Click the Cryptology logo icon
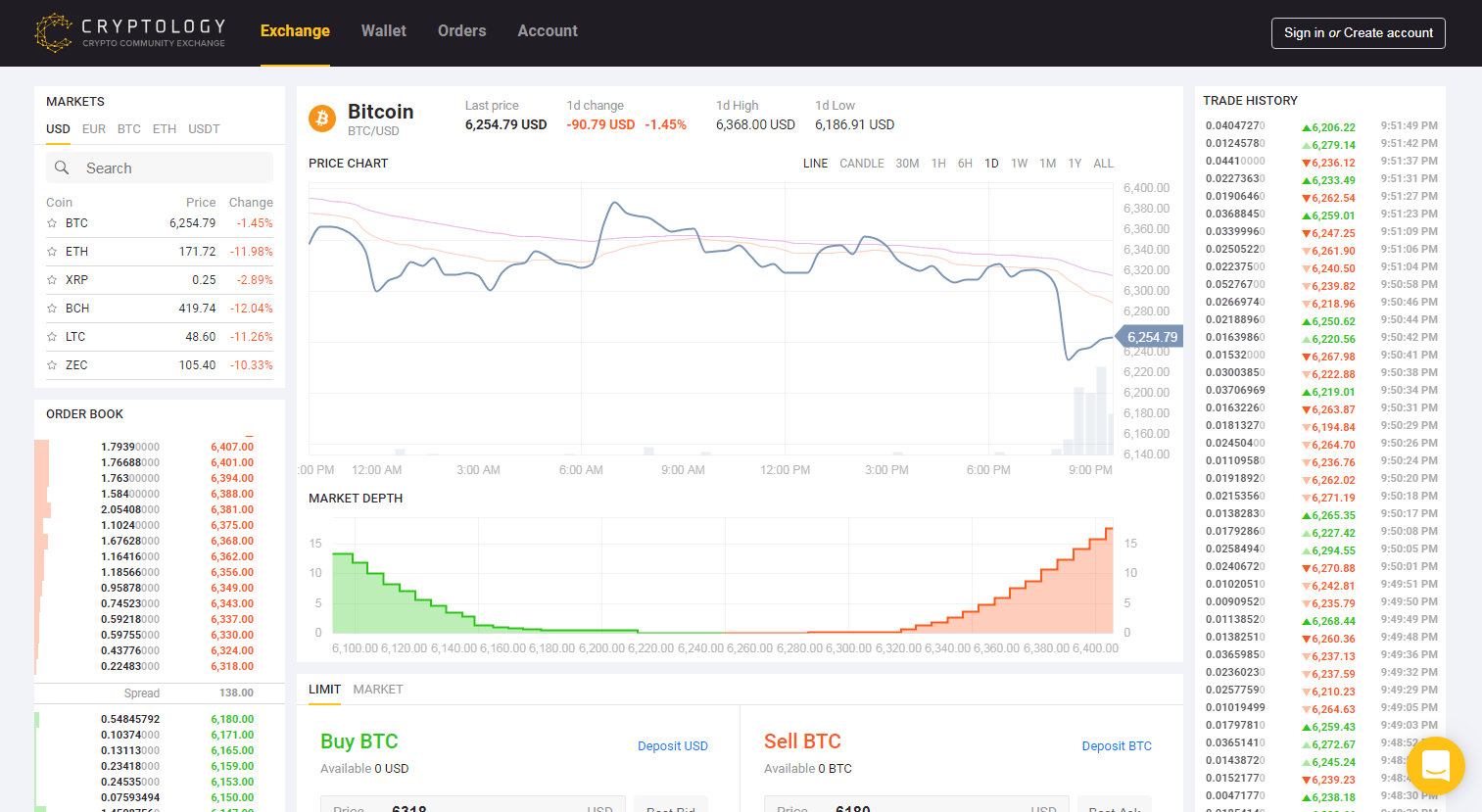The height and width of the screenshot is (812, 1482). [53, 32]
